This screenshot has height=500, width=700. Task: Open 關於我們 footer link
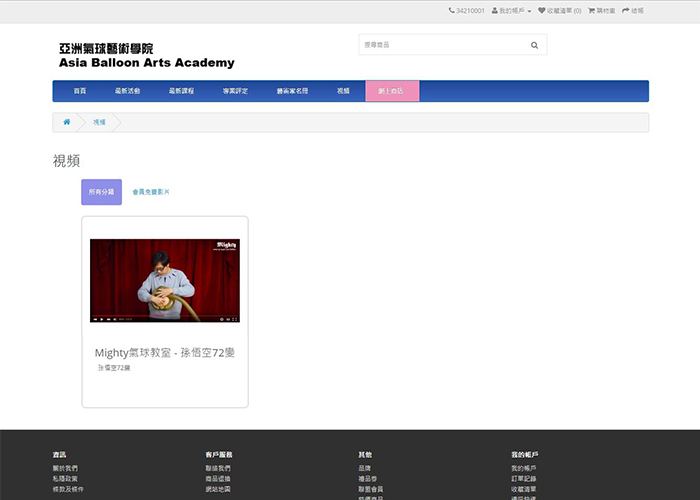coord(65,468)
